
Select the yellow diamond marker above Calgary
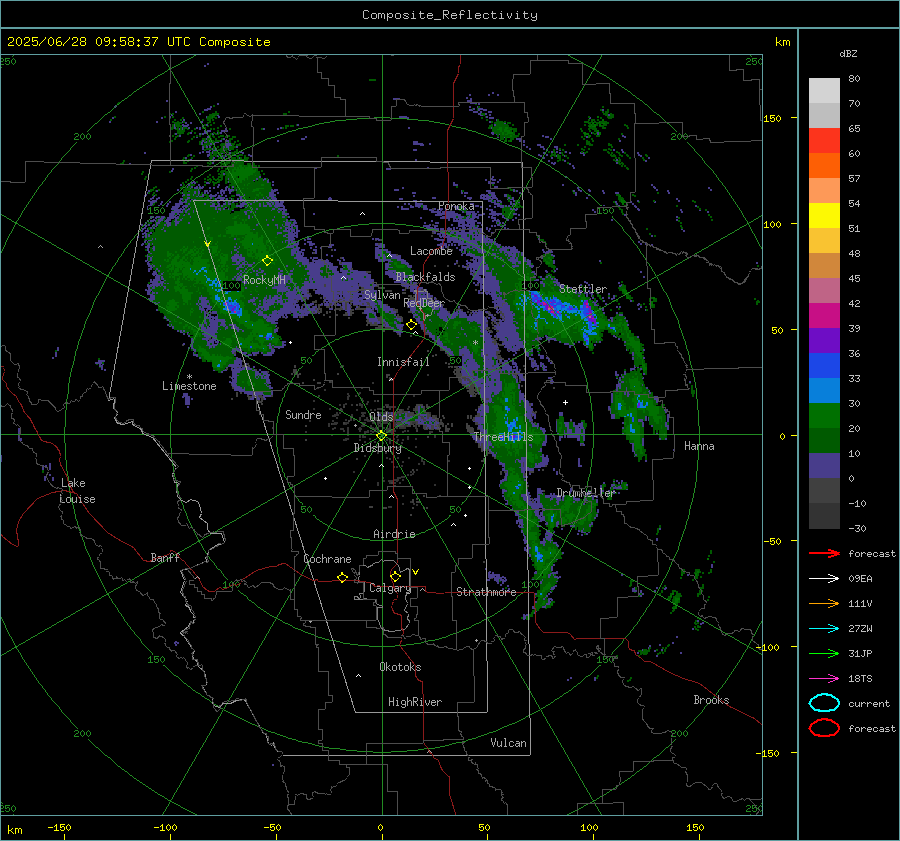pos(395,576)
